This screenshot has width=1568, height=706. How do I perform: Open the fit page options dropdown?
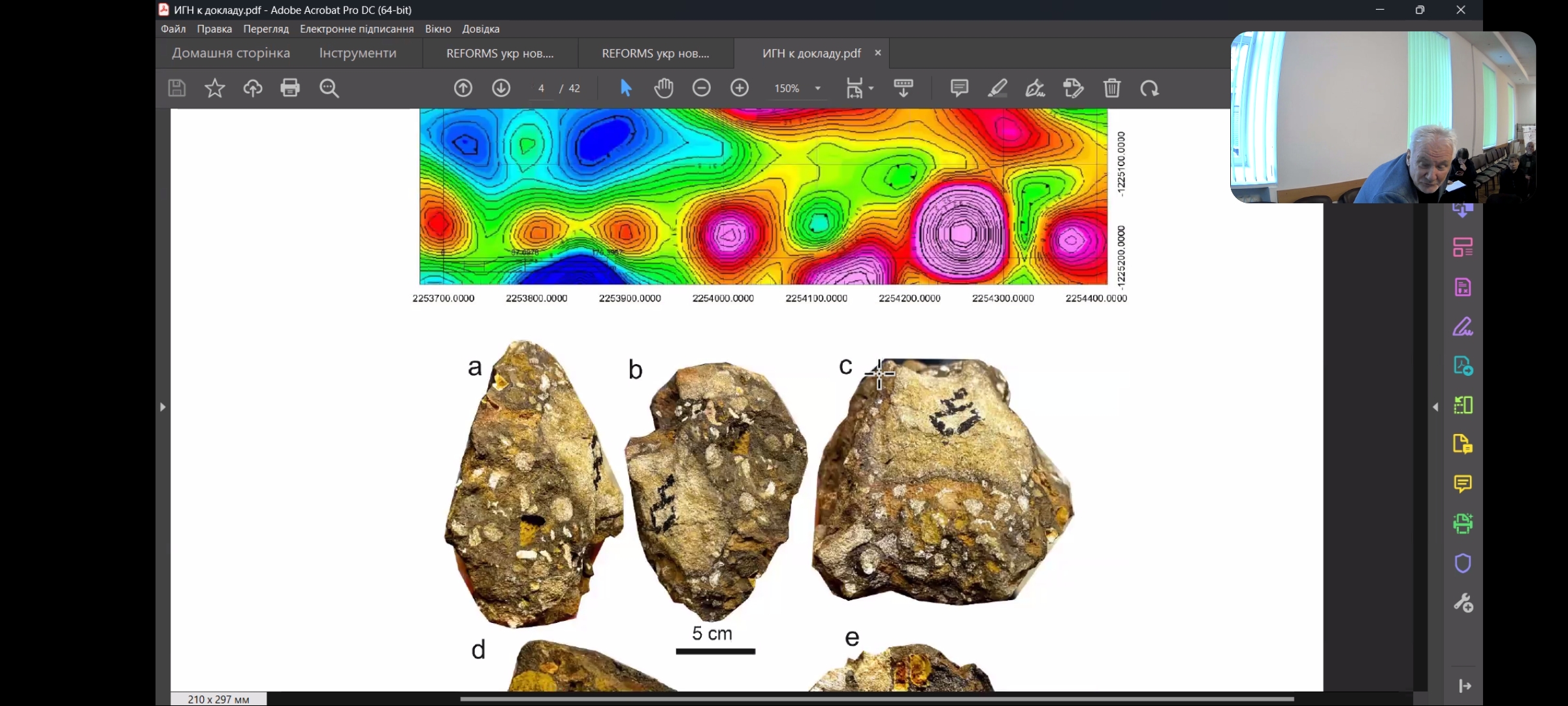(871, 88)
